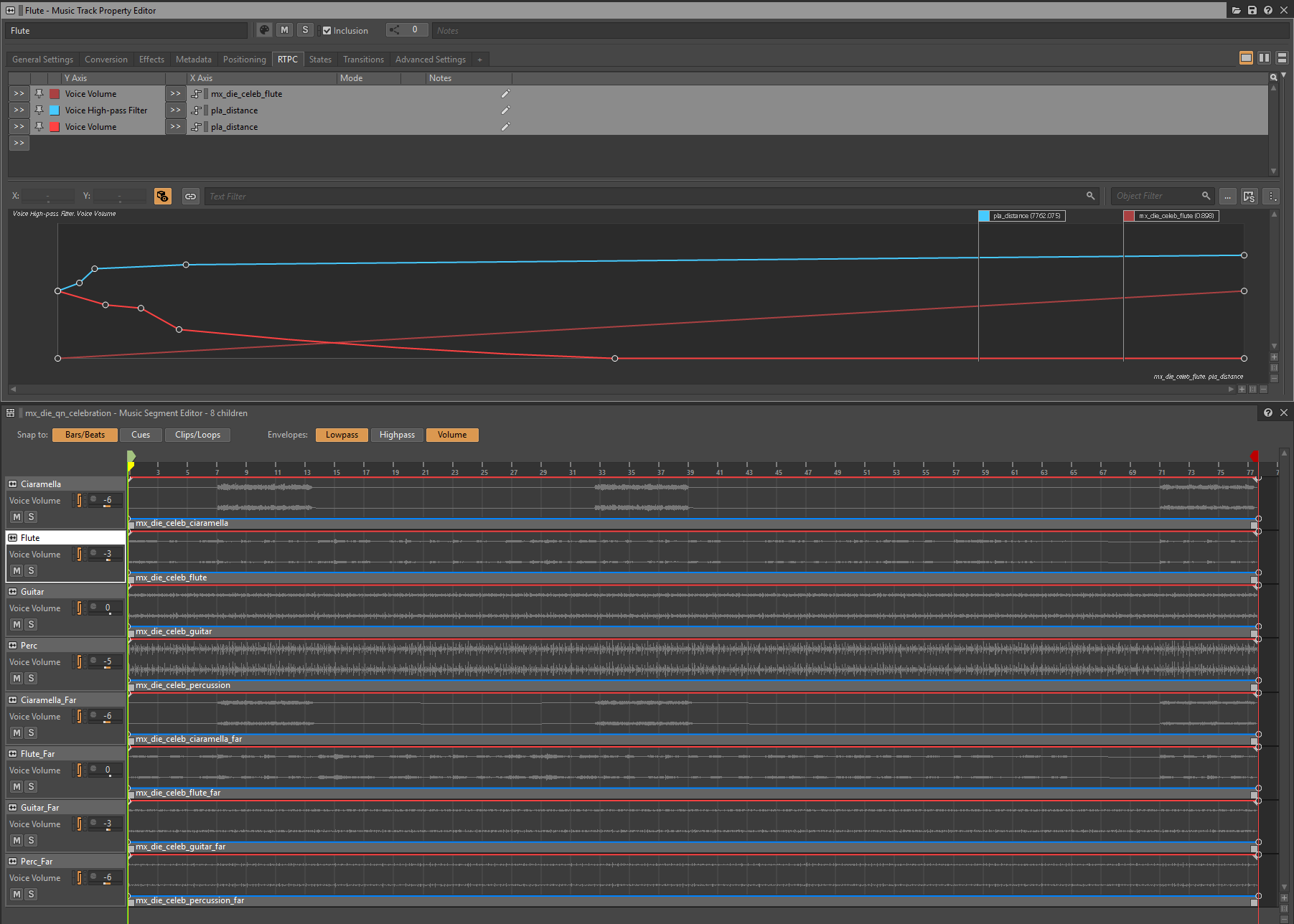Open the share sets icon in header
Screen dimensions: 1294x924
(x=395, y=30)
